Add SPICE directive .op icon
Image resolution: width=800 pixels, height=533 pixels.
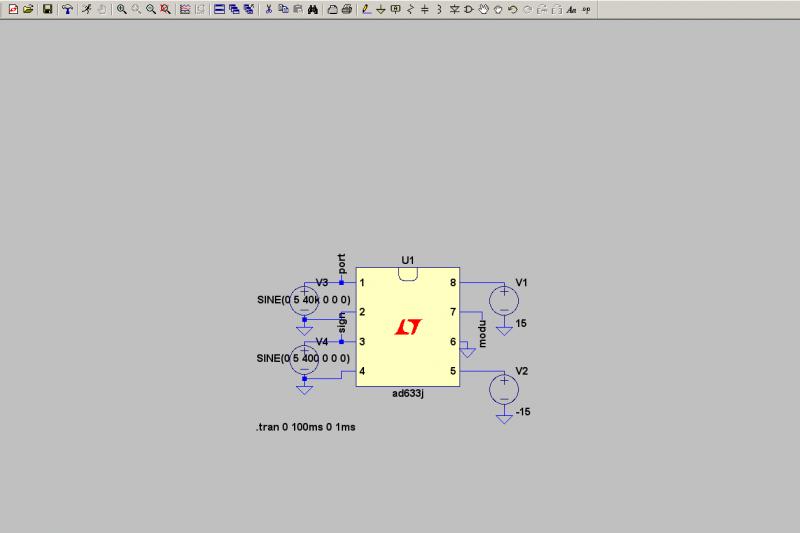coord(586,9)
